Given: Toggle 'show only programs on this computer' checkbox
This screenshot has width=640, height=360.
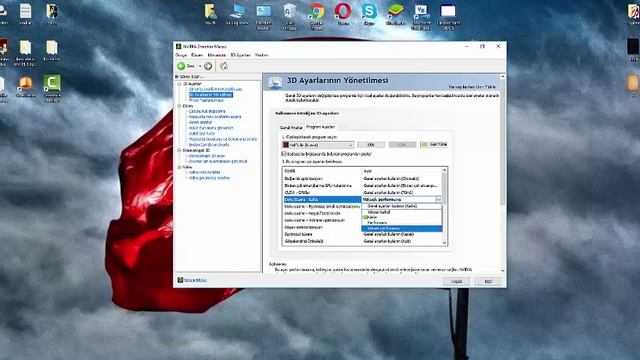Looking at the screenshot, I should tap(284, 154).
